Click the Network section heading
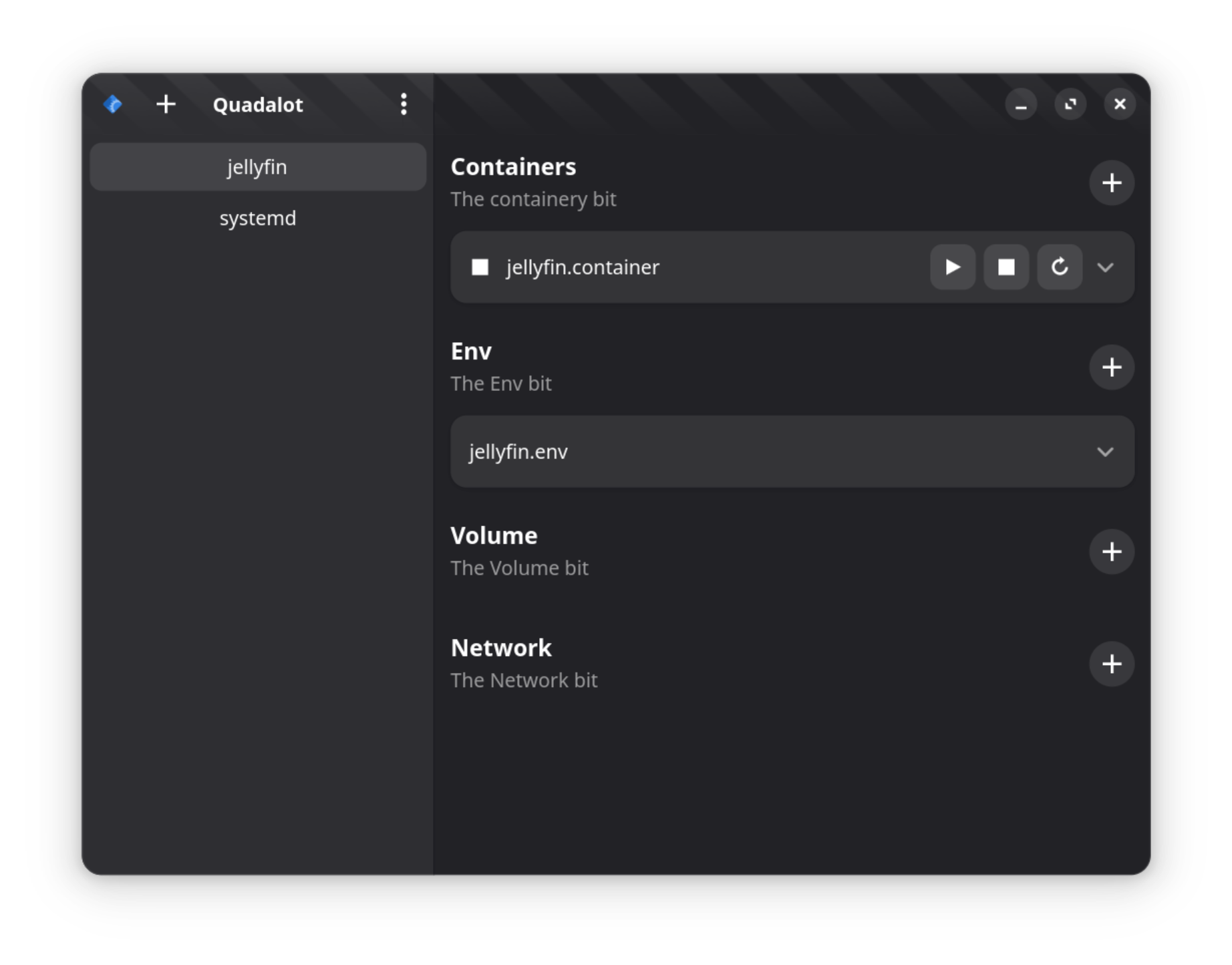The width and height of the screenshot is (1232, 965). [x=501, y=648]
